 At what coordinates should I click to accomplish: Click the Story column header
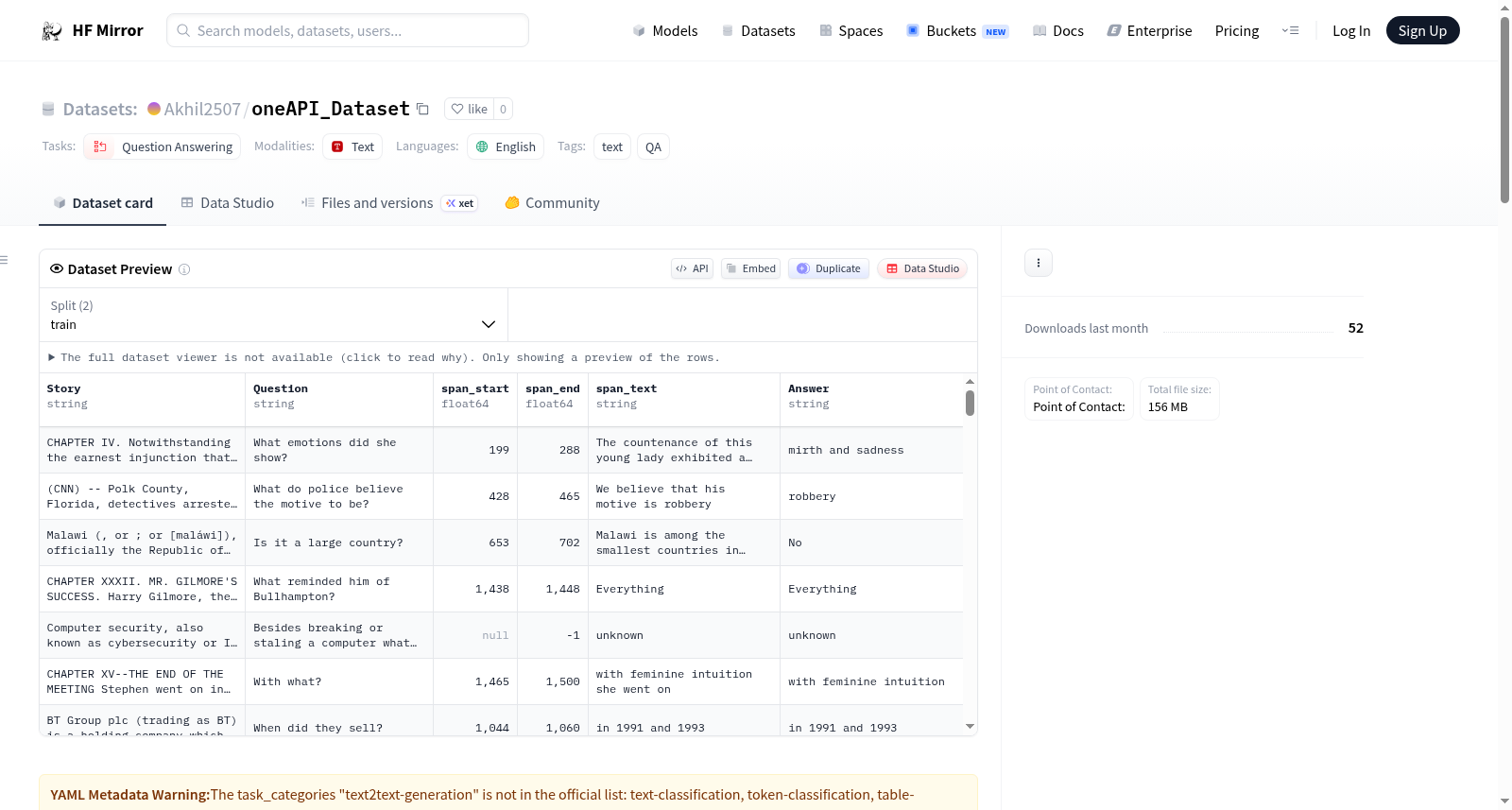(142, 397)
